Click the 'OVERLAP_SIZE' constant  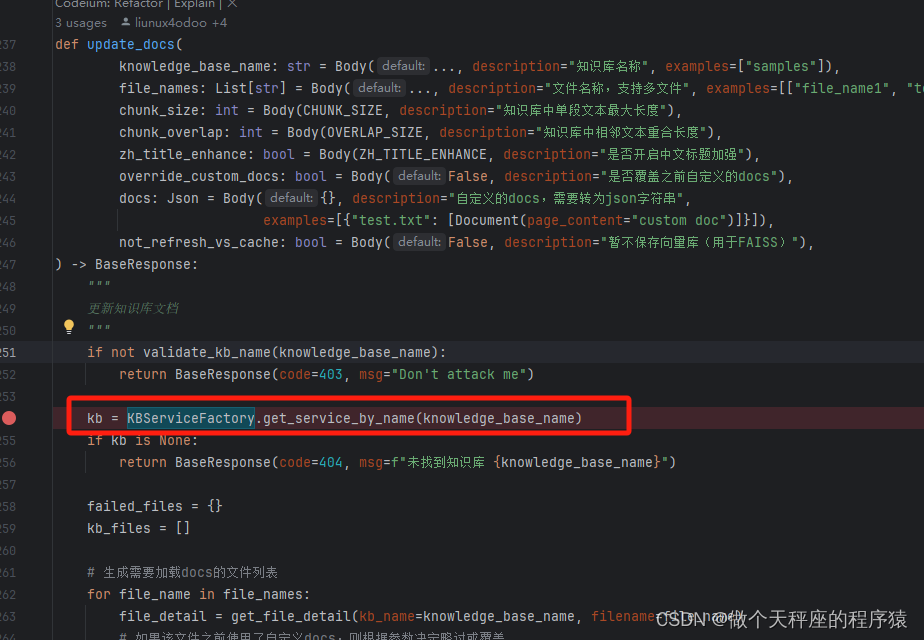pyautogui.click(x=375, y=133)
